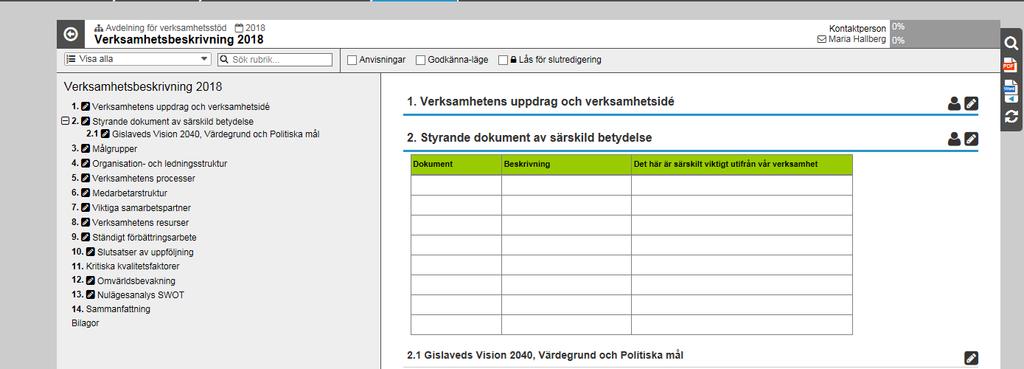The height and width of the screenshot is (369, 1024).
Task: Edit section 1 with pencil icon
Action: 971,103
